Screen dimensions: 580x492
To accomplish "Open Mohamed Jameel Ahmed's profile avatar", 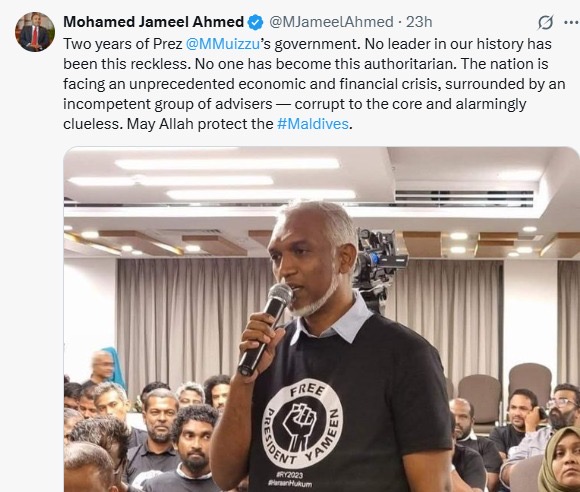I will coord(35,32).
